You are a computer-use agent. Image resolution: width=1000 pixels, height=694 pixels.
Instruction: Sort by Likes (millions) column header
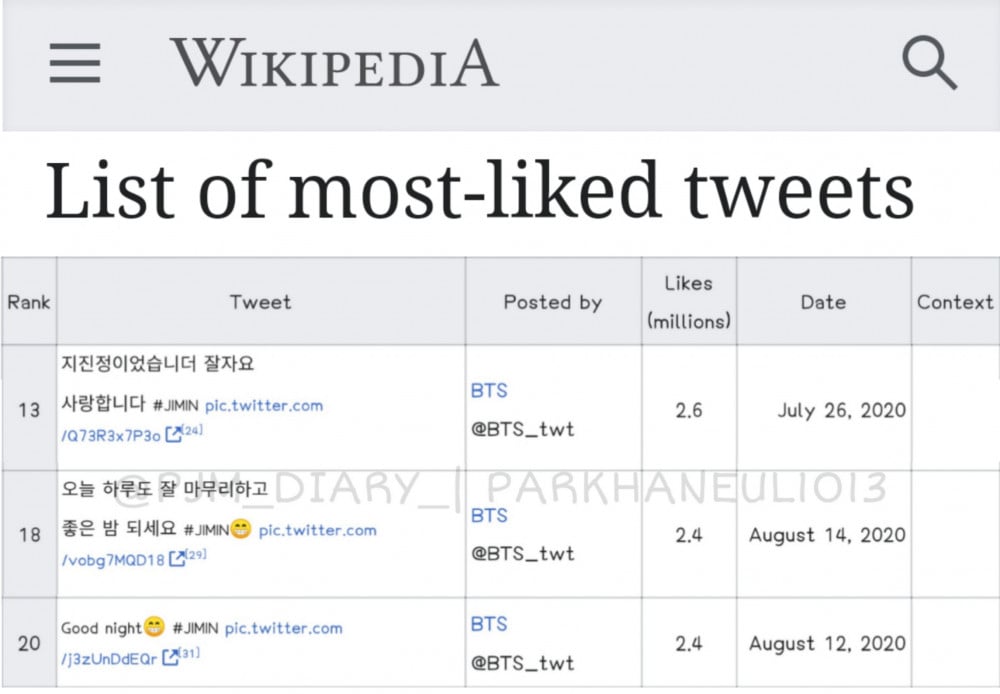tap(689, 302)
